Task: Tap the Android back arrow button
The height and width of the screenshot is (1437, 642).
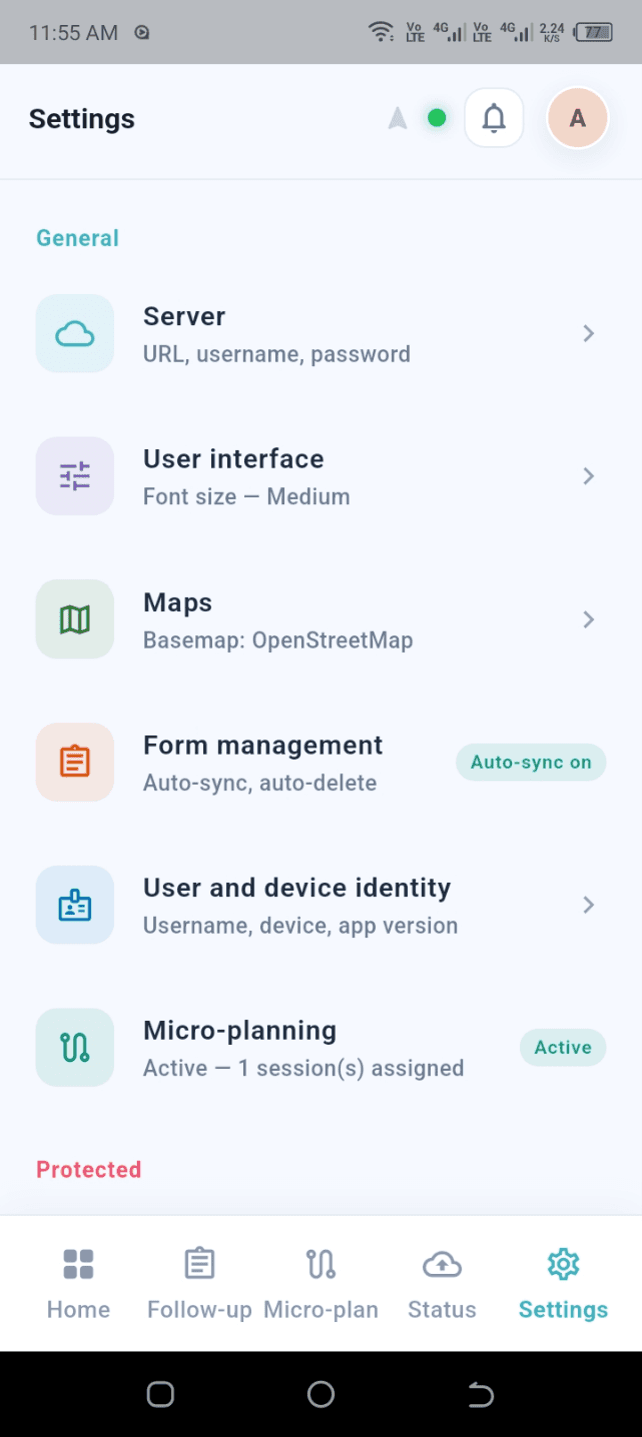Action: click(x=481, y=1394)
